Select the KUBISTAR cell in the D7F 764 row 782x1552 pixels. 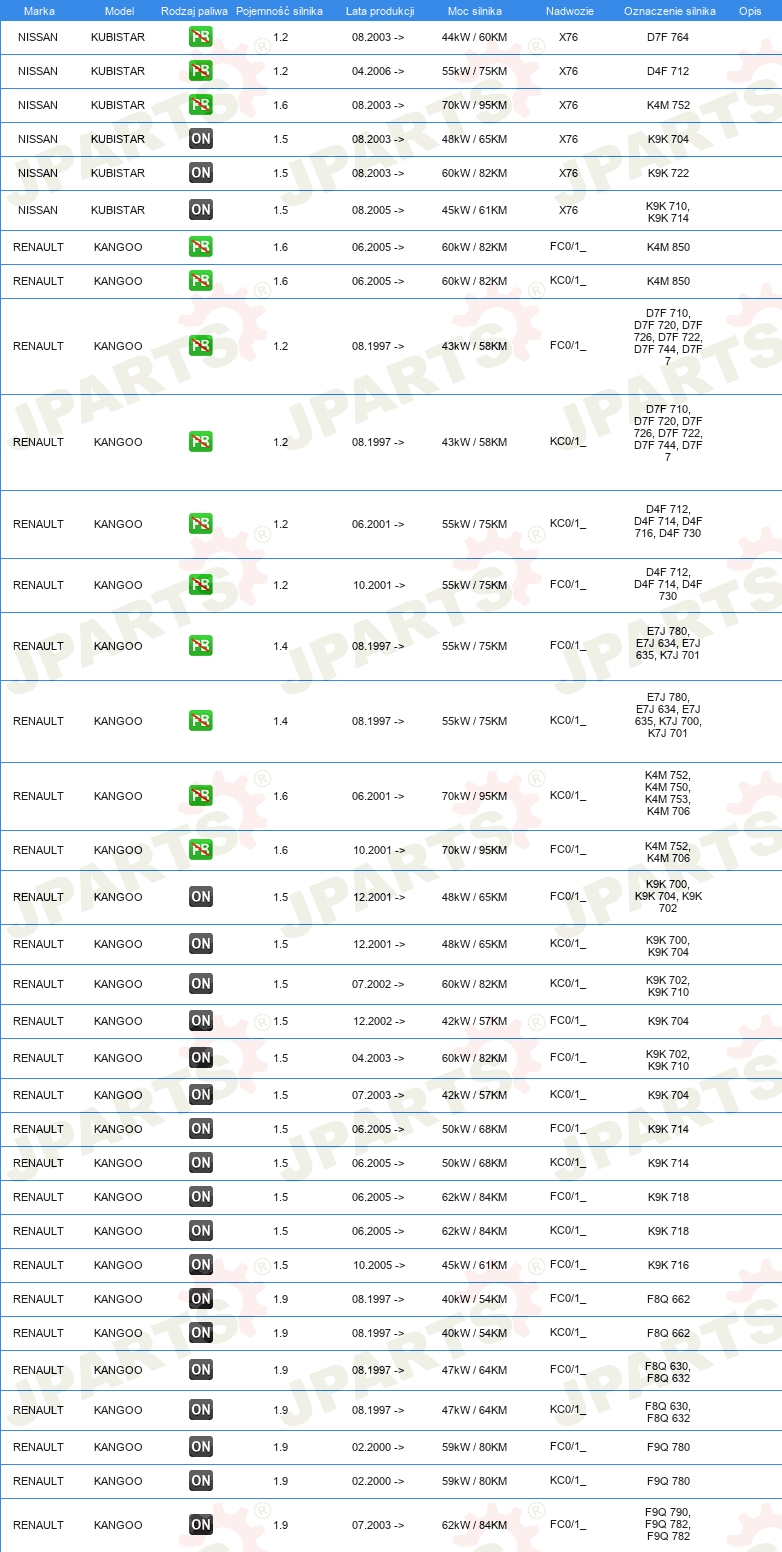click(x=118, y=37)
